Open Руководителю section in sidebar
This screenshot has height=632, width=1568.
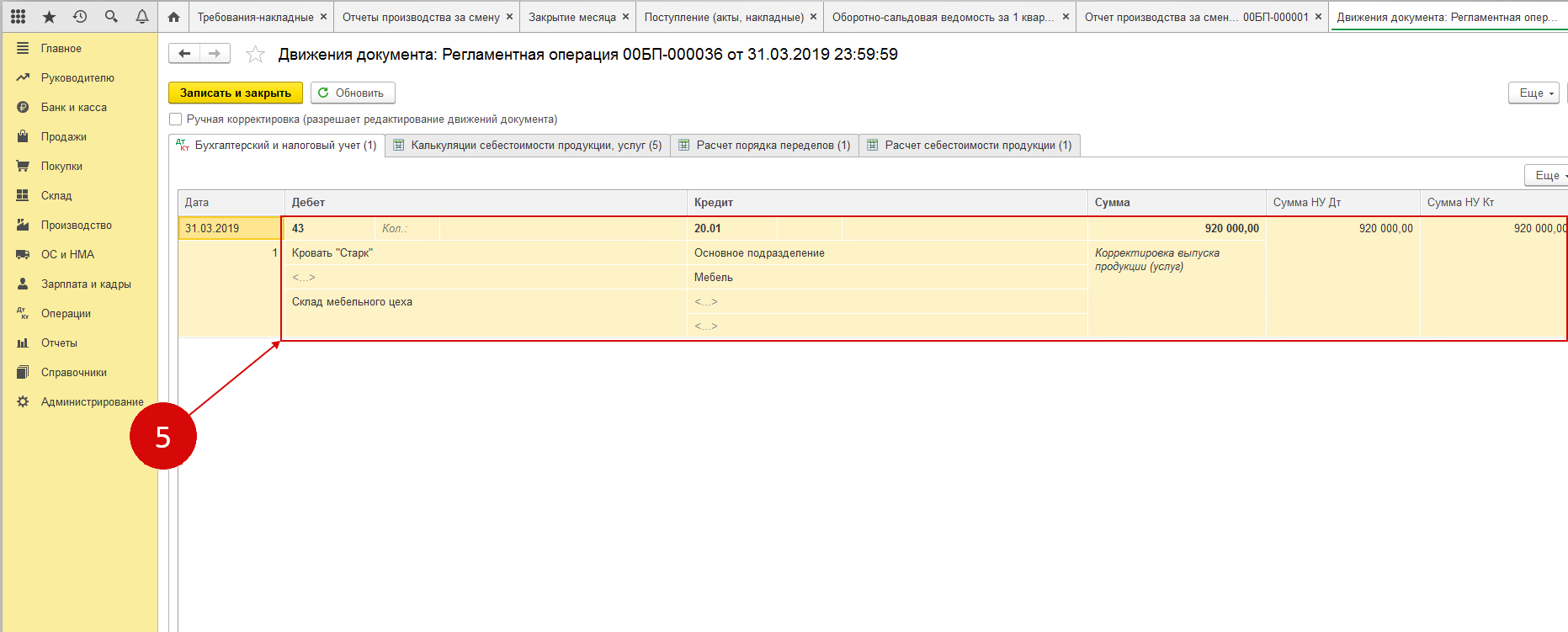[x=77, y=77]
